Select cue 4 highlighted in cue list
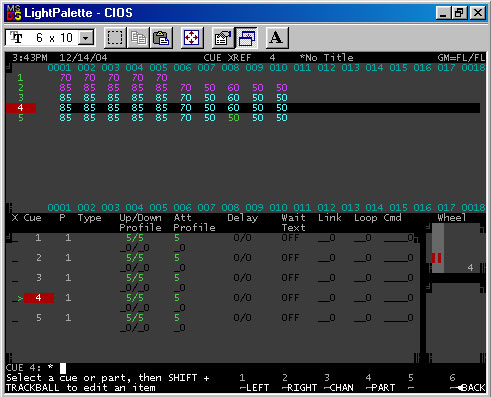 click(x=39, y=298)
